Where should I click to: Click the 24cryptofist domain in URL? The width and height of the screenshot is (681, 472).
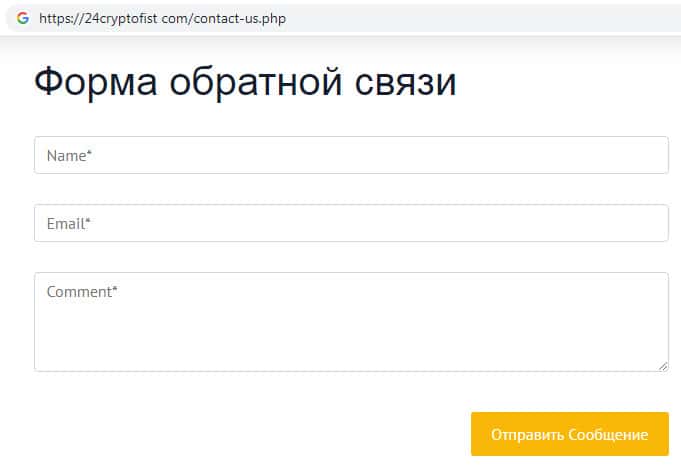click(122, 18)
